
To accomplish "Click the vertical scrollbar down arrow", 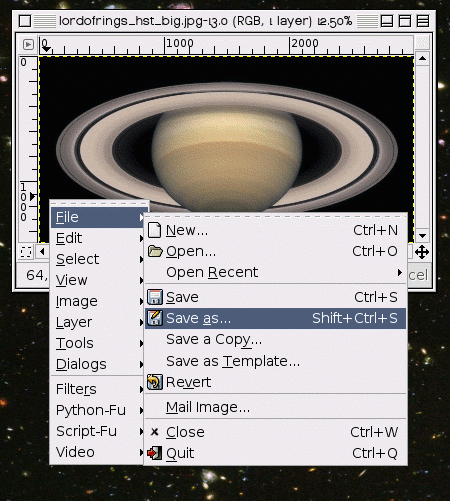I will (x=422, y=236).
